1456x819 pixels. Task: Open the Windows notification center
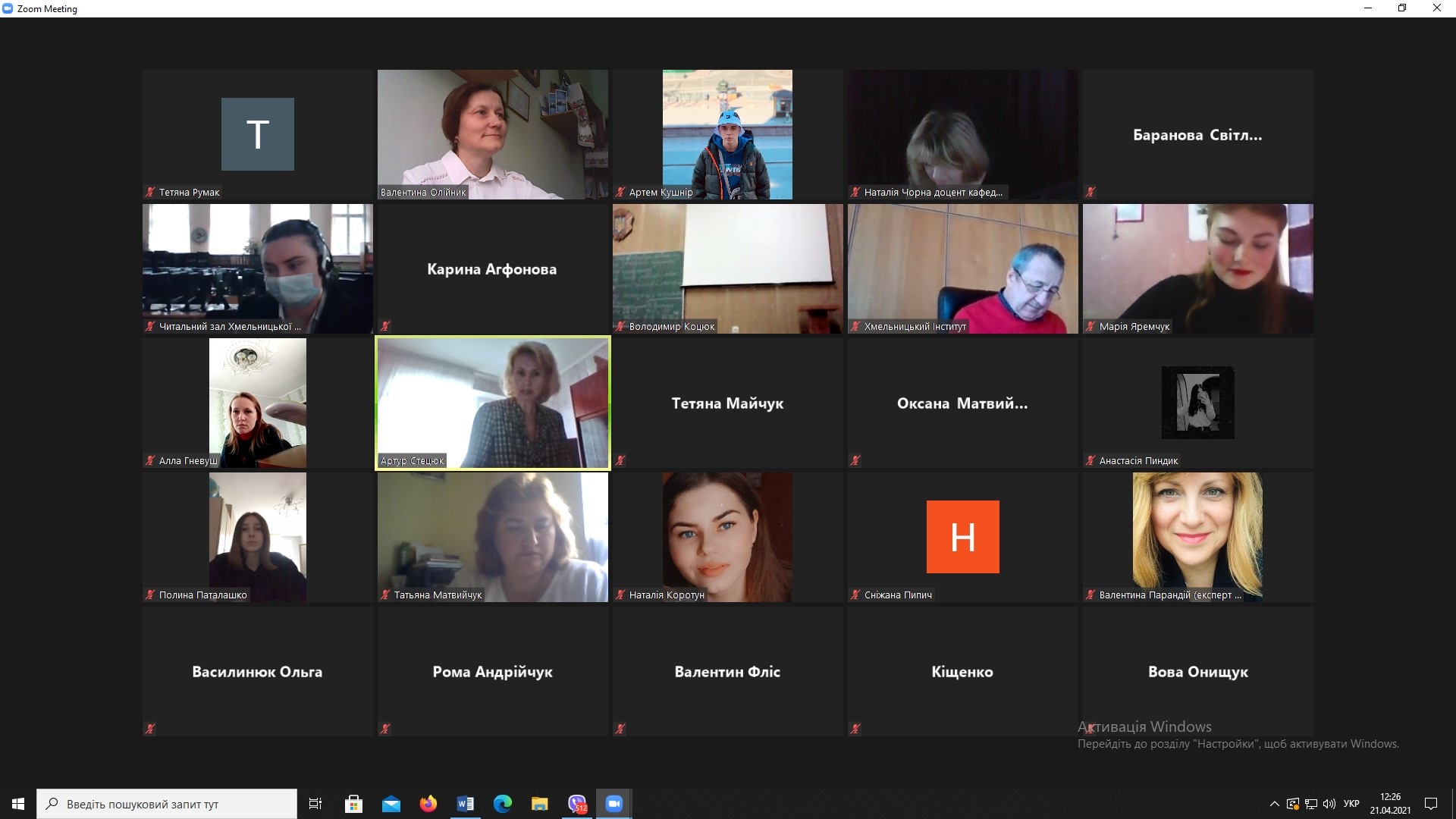pos(1431,804)
